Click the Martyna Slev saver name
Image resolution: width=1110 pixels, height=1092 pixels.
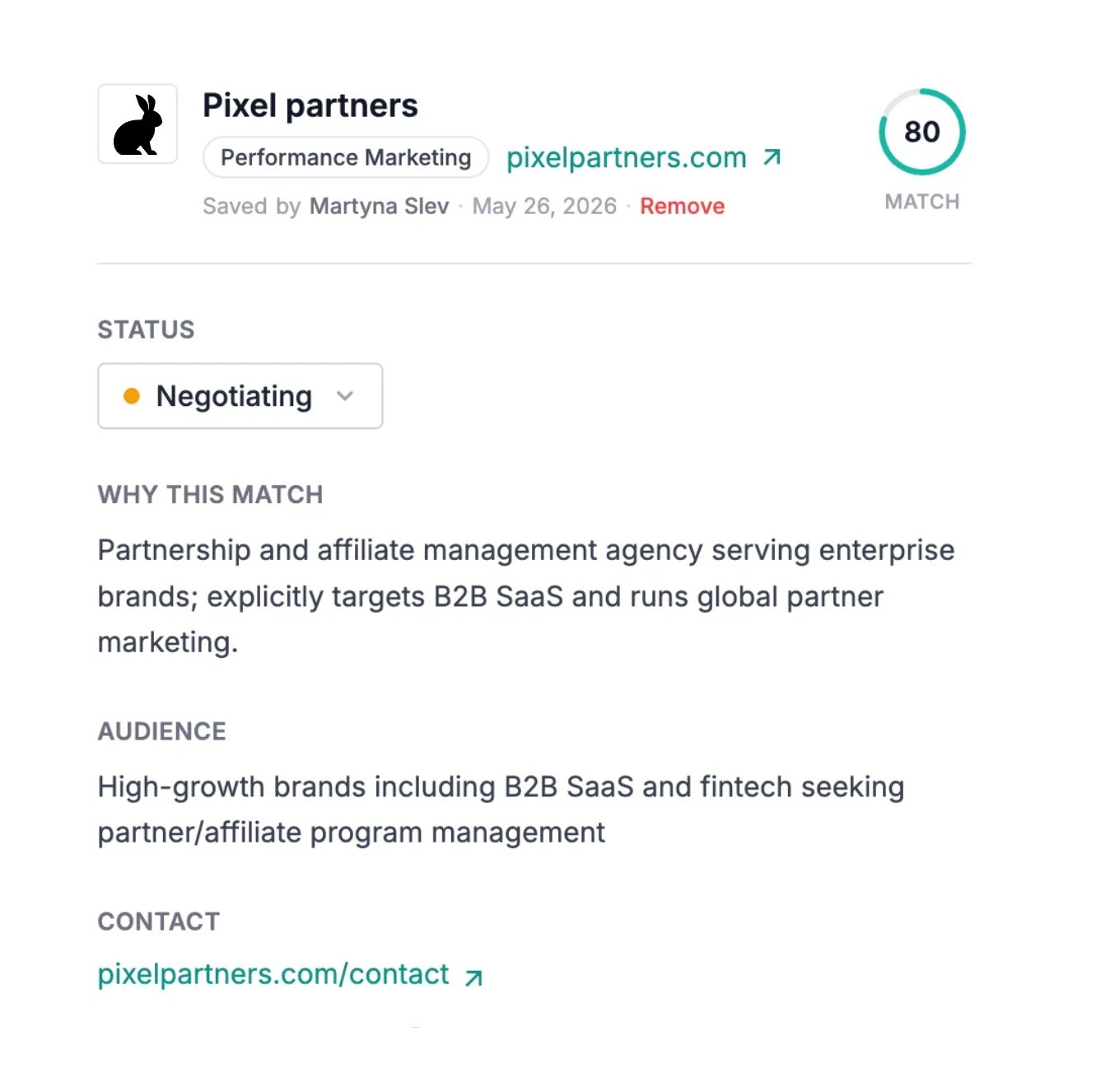pos(380,206)
